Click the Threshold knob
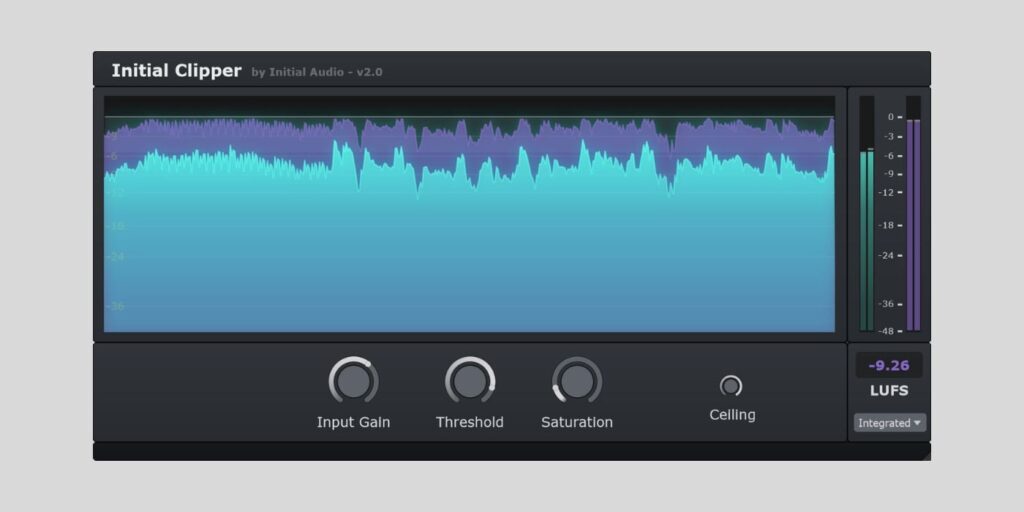Viewport: 1024px width, 512px height. tap(470, 381)
